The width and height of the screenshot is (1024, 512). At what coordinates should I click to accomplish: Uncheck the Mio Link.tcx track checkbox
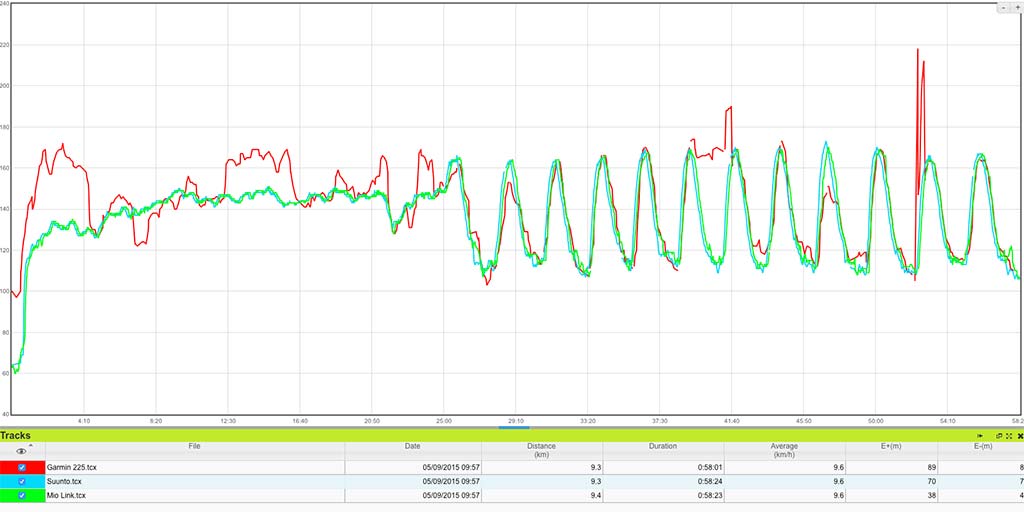(x=22, y=496)
